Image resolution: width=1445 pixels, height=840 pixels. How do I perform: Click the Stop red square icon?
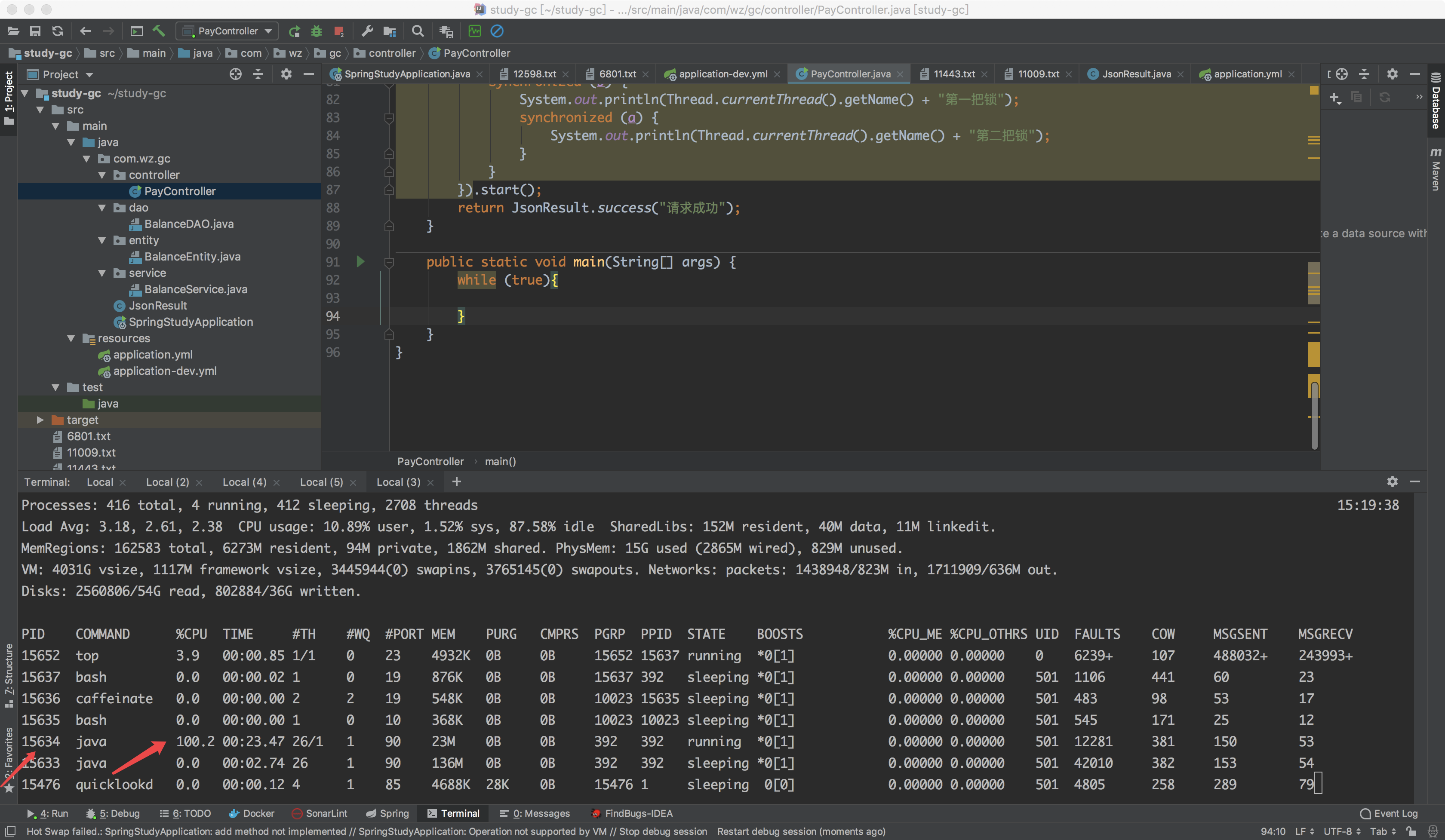pos(338,31)
